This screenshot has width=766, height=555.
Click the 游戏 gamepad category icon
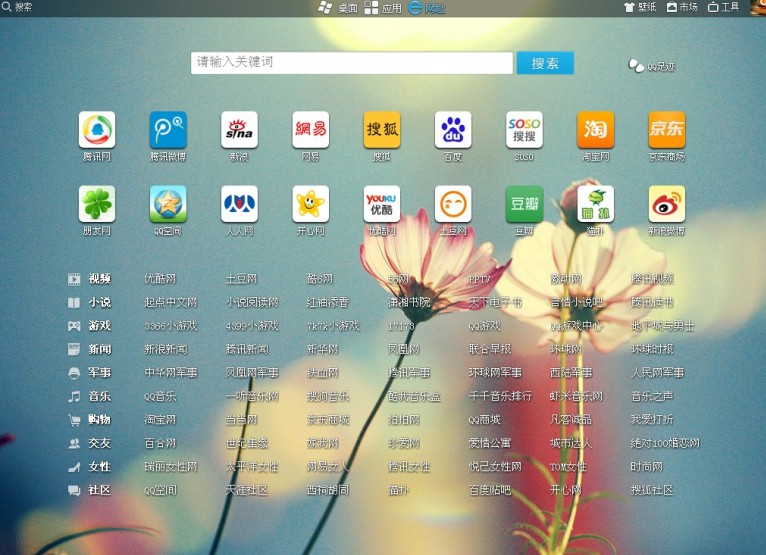(74, 326)
